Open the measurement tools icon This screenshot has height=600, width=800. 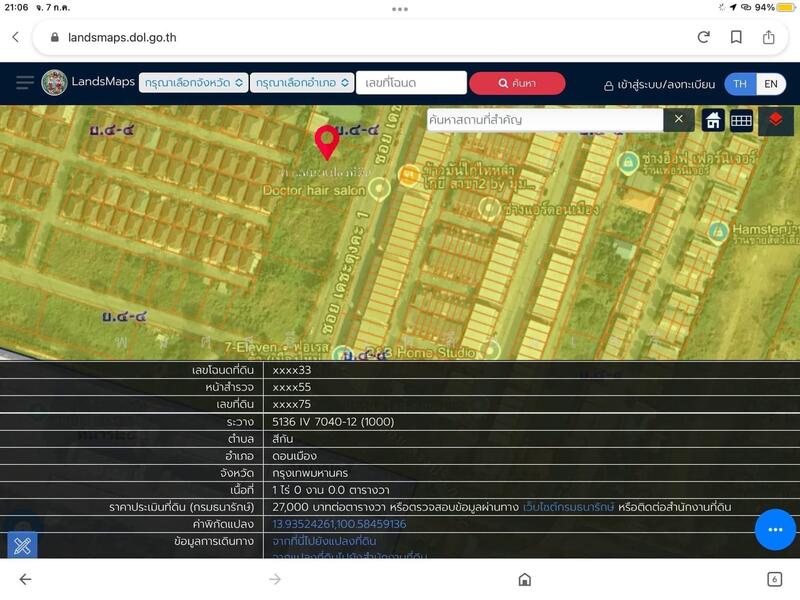click(23, 545)
